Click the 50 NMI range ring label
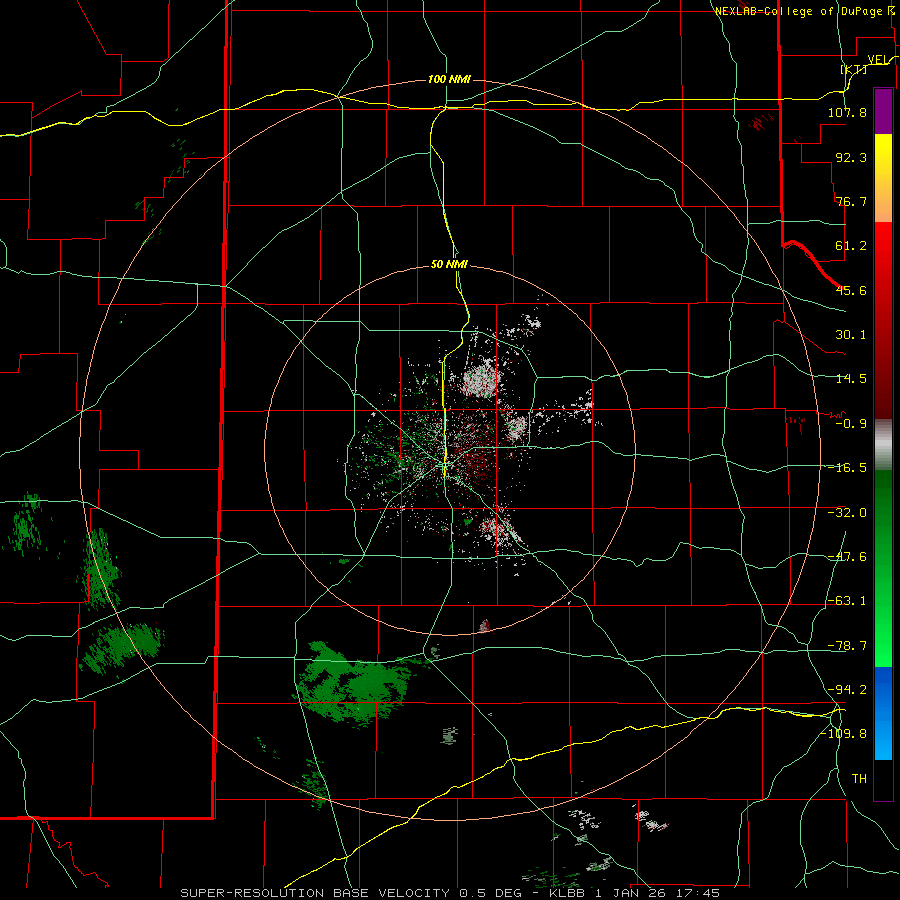 pos(449,265)
